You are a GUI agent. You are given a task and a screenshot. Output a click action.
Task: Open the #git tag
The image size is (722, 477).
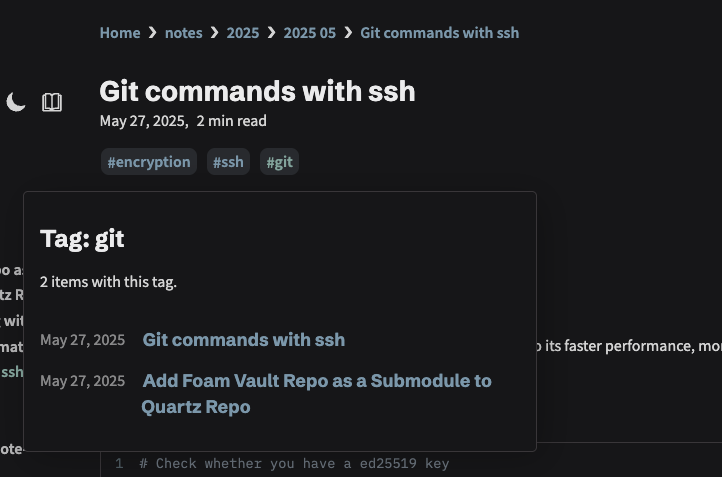click(279, 162)
